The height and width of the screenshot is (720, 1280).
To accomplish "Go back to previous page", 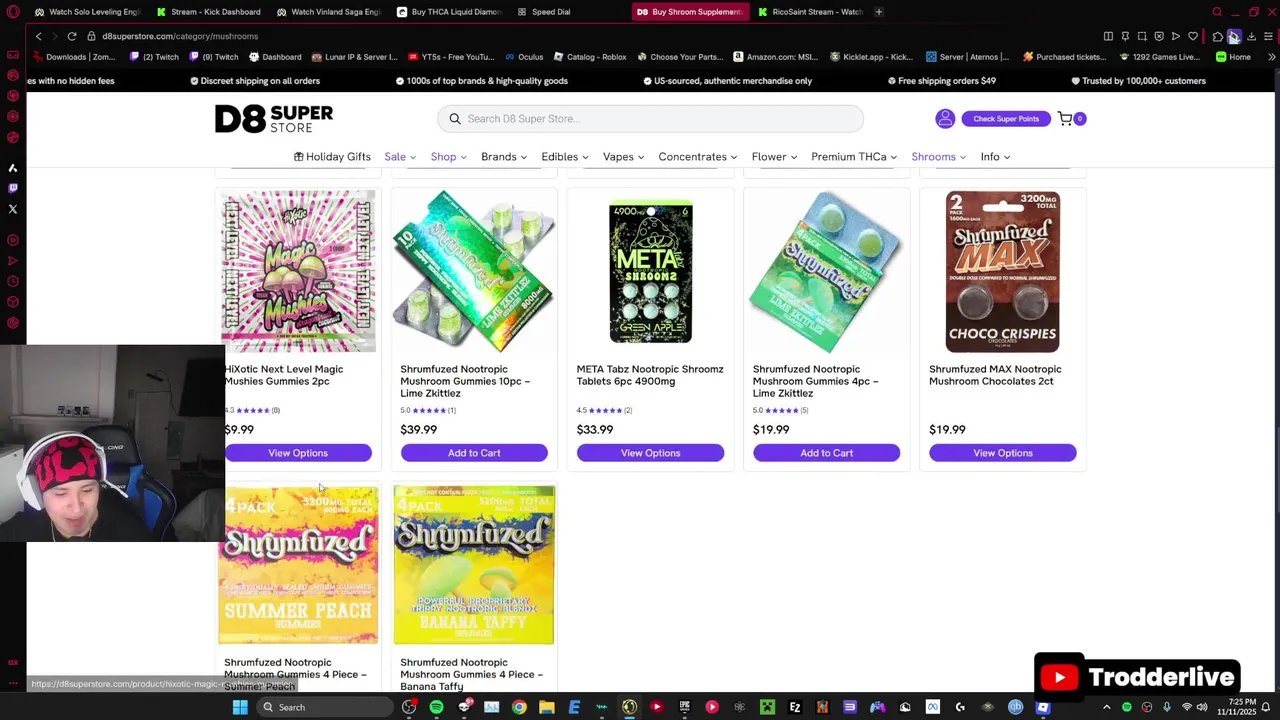I will coord(38,36).
